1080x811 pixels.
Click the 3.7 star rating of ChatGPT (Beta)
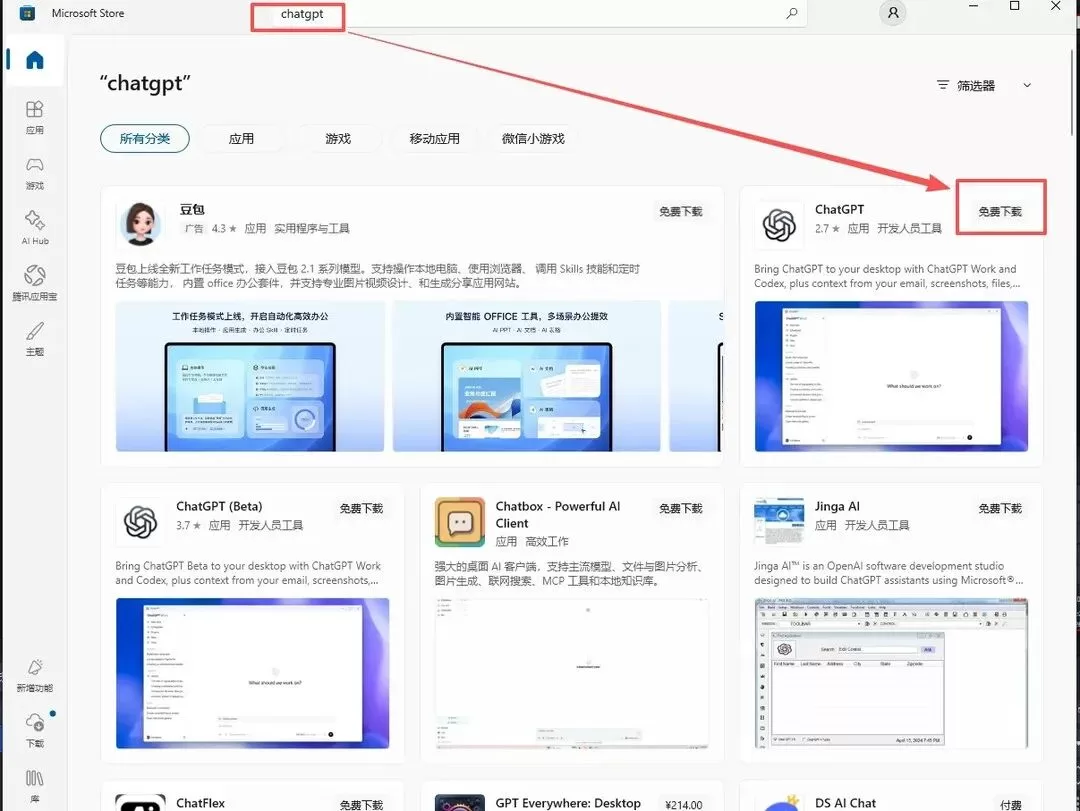pyautogui.click(x=188, y=526)
